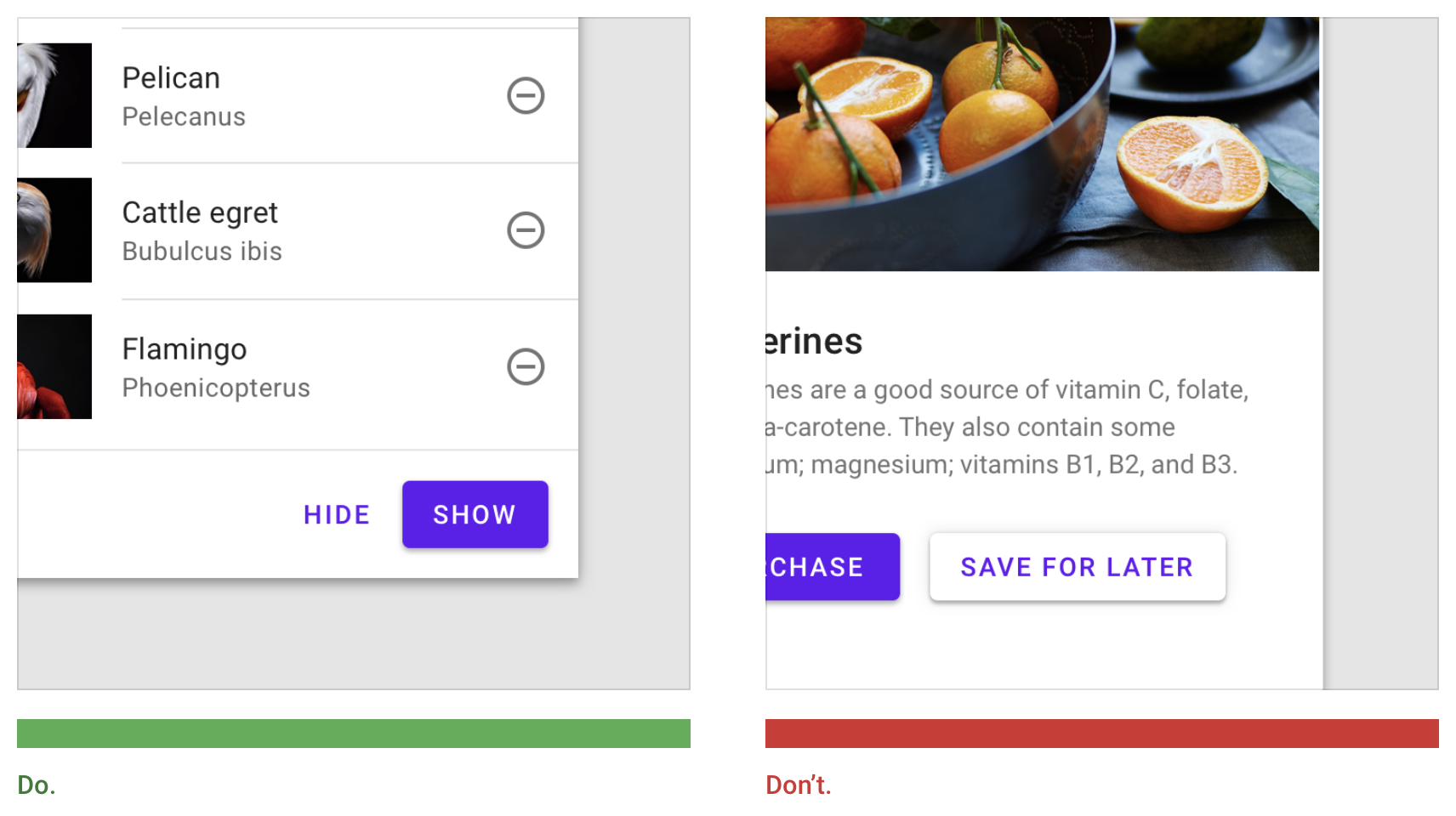Click the Bubulcus ibis subtitle
Image resolution: width=1456 pixels, height=816 pixels.
click(x=202, y=251)
